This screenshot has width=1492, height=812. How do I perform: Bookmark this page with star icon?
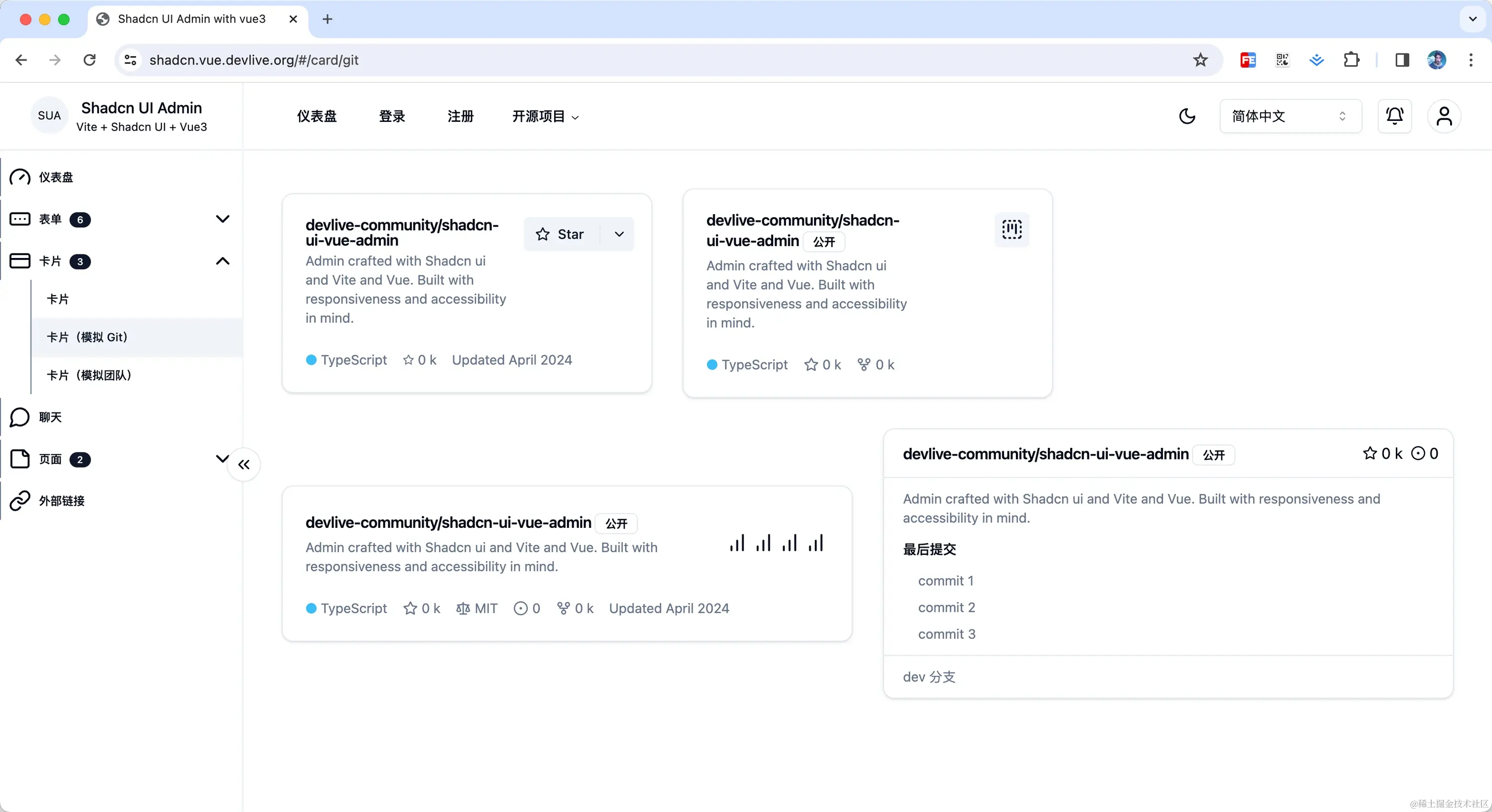[x=1200, y=60]
